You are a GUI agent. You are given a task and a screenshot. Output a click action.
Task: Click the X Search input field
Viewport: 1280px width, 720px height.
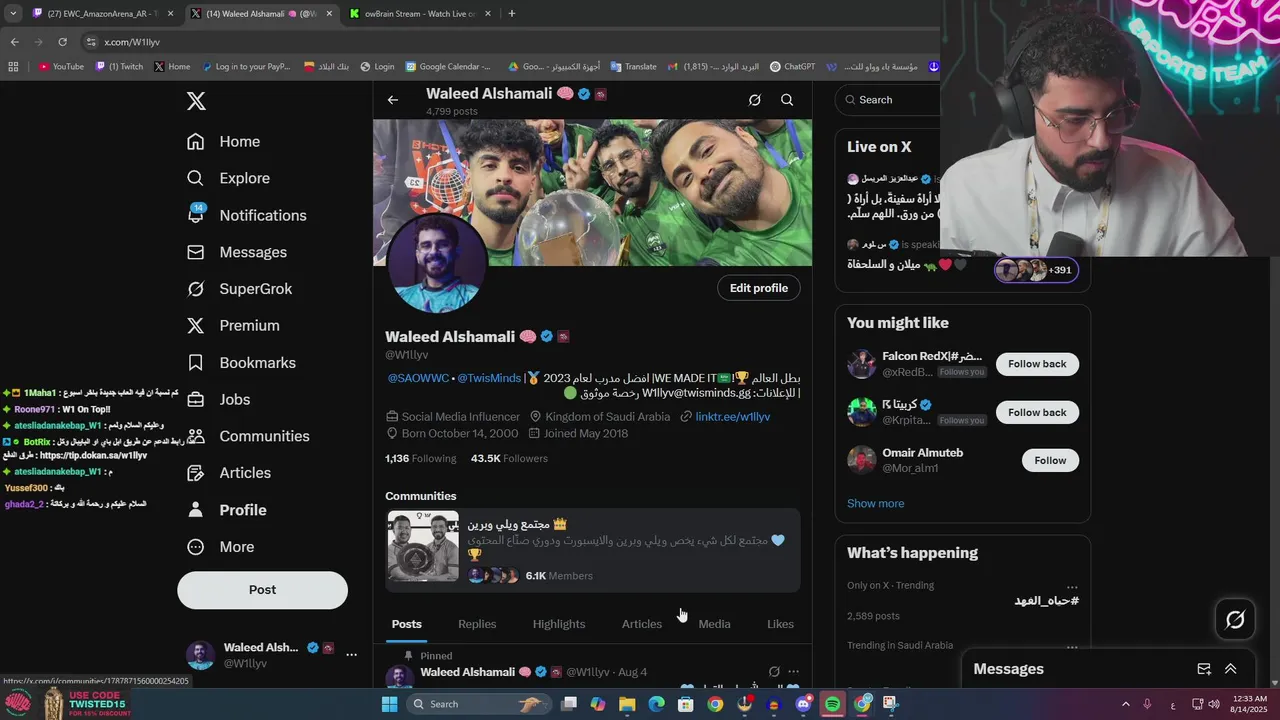pos(887,100)
